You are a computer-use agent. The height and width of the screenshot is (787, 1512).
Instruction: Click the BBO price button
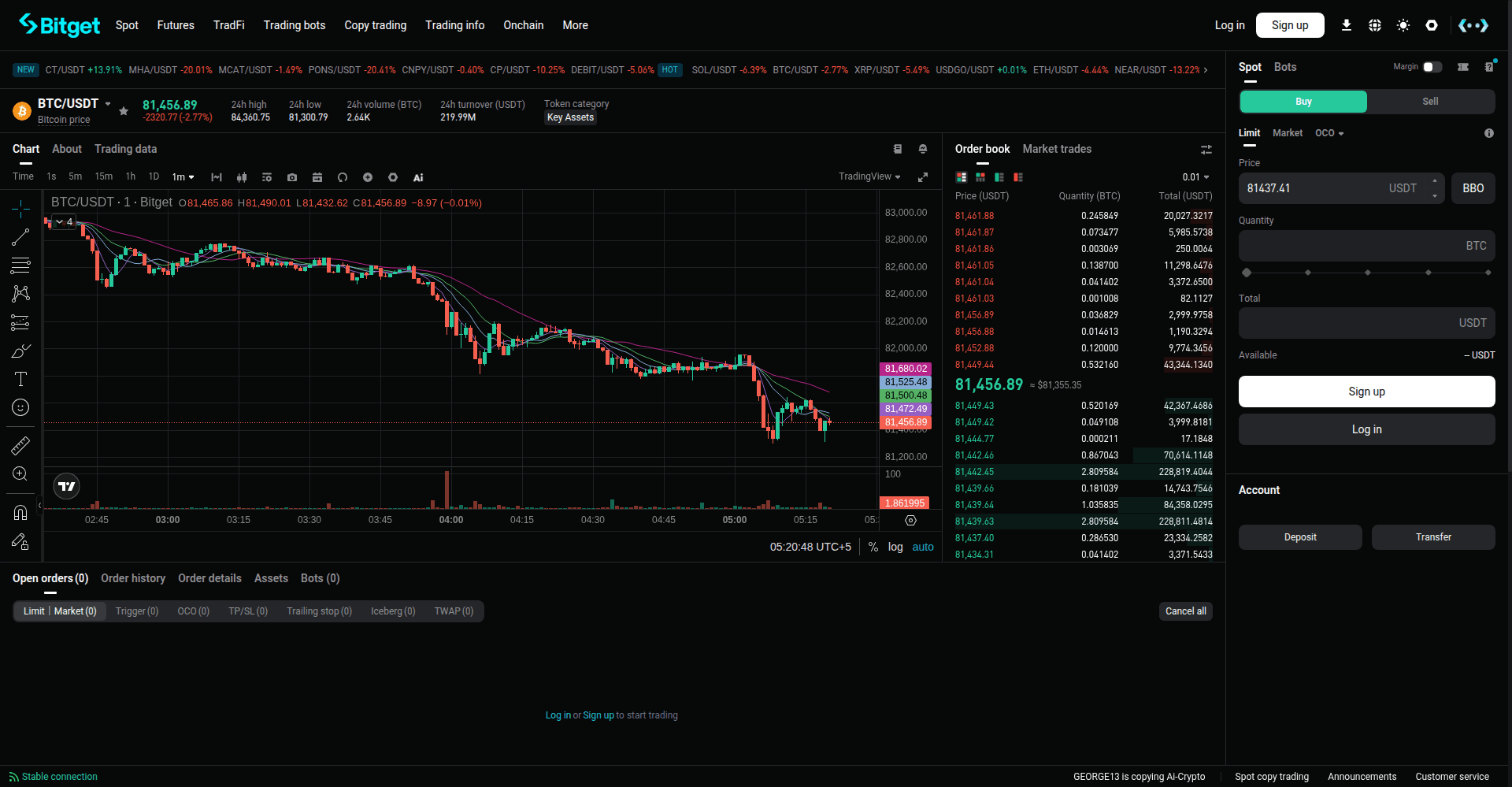pos(1473,188)
